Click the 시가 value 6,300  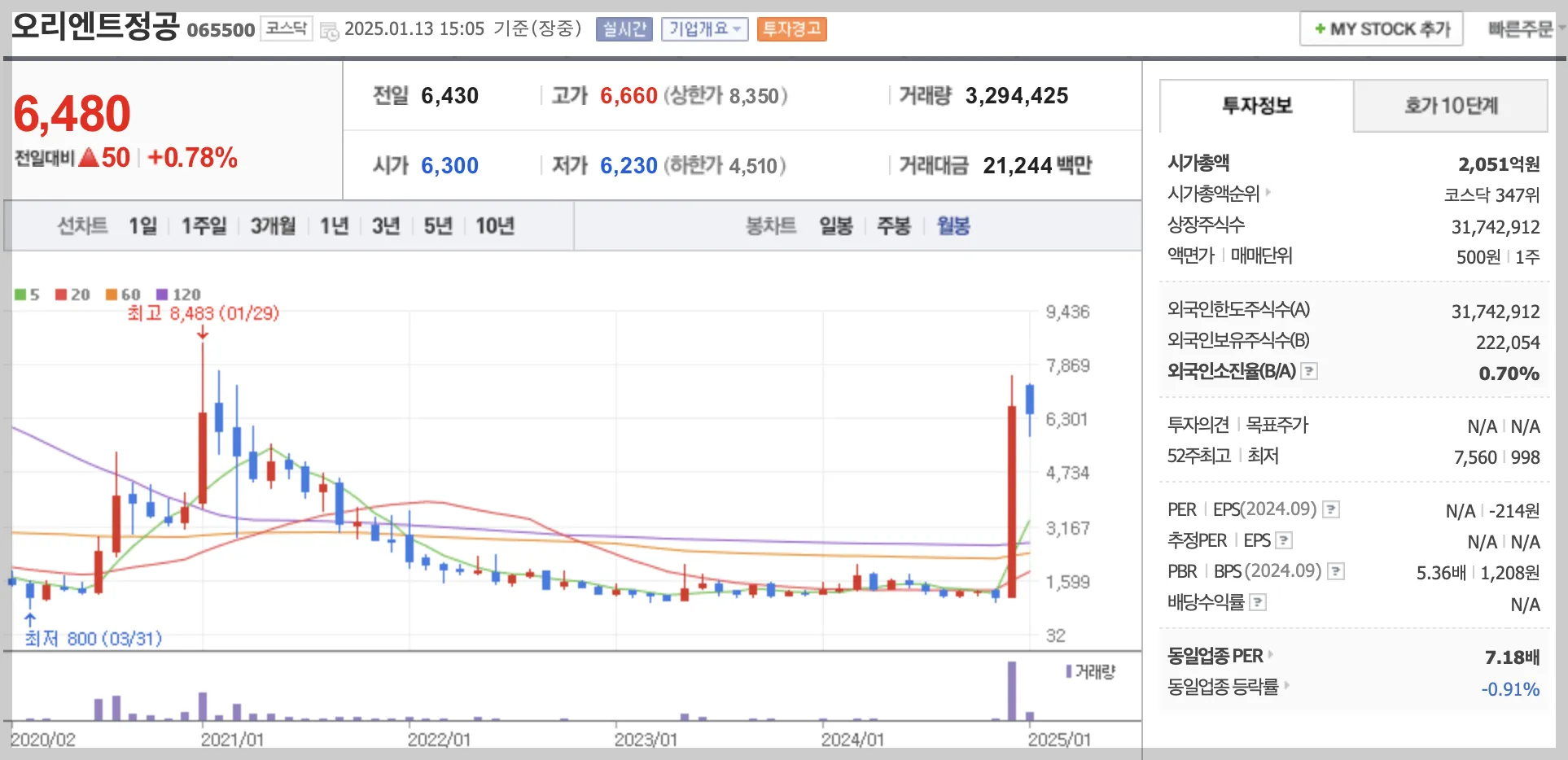pyautogui.click(x=449, y=166)
